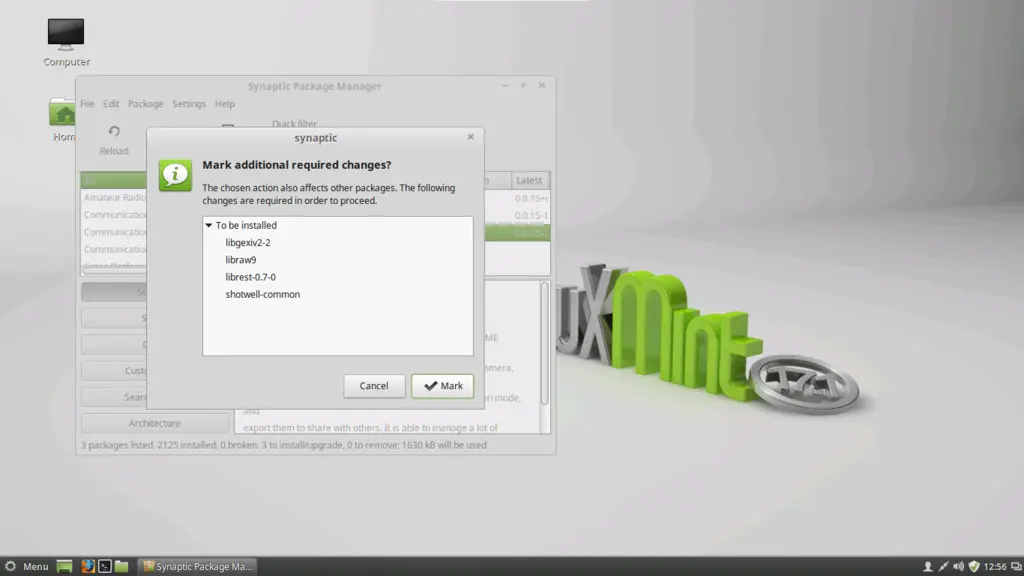Click the Architecture filter button in Synaptic
The image size is (1024, 576).
point(154,423)
